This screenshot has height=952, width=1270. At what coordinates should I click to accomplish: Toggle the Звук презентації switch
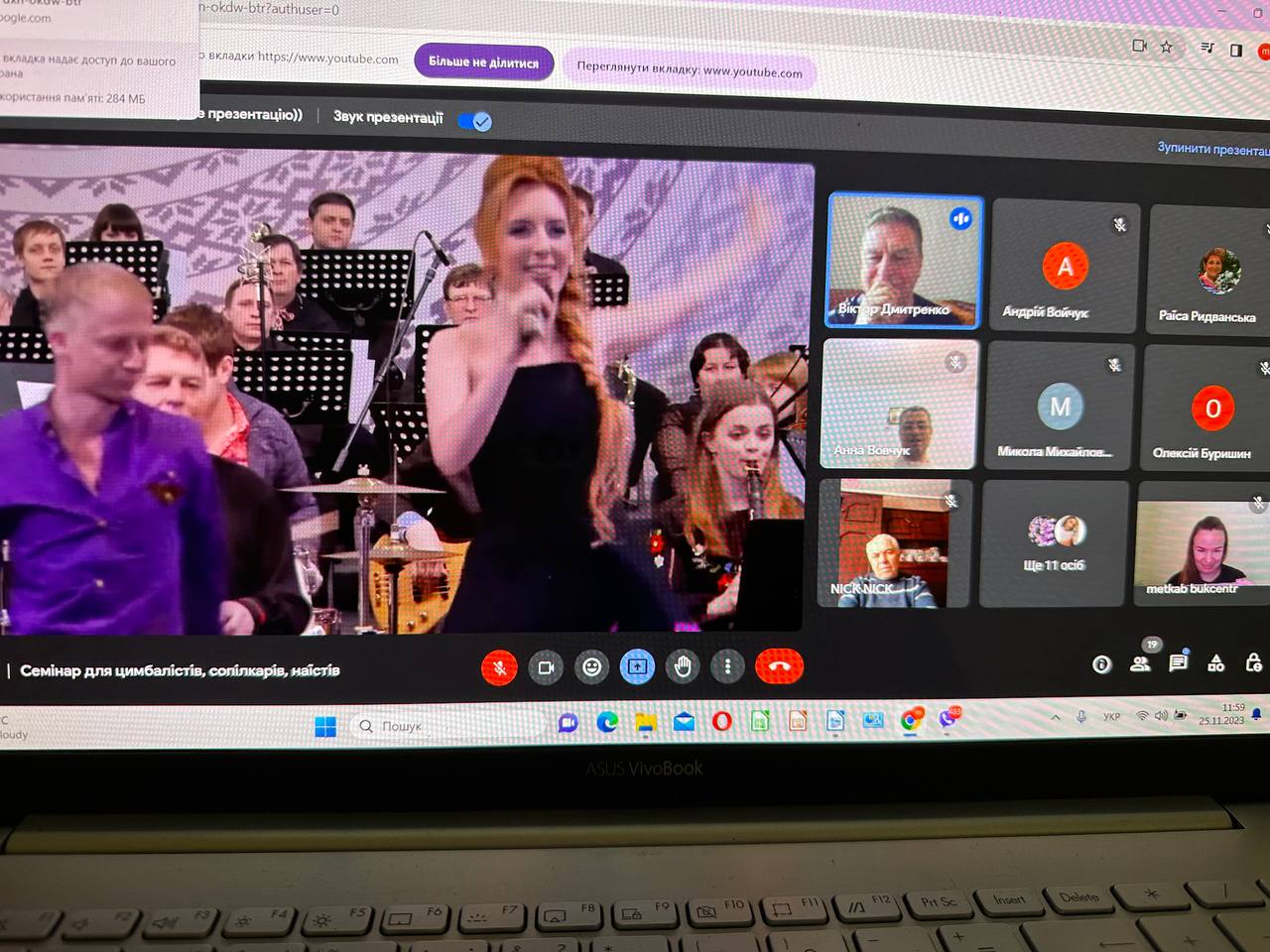click(x=474, y=121)
